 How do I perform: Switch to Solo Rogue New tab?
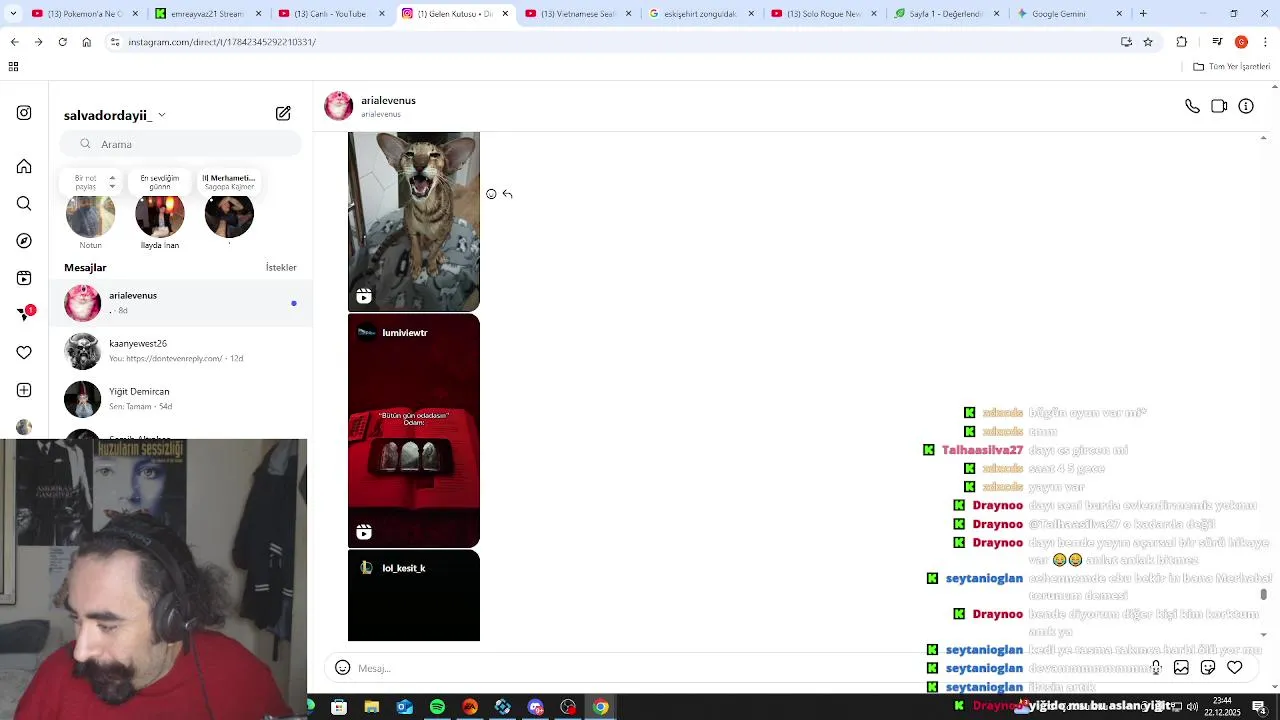pos(823,14)
